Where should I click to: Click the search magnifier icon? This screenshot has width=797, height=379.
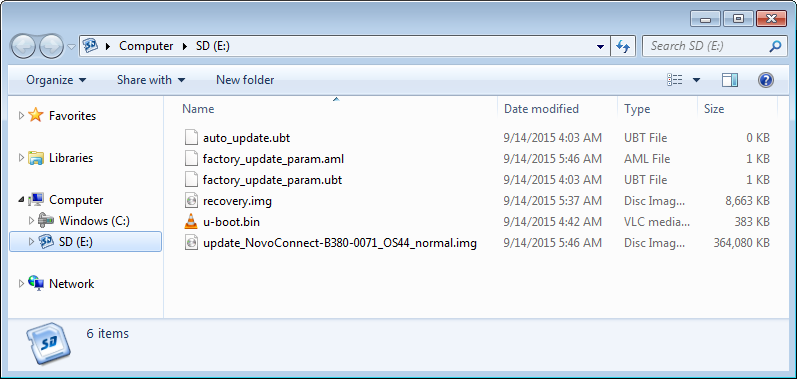775,46
